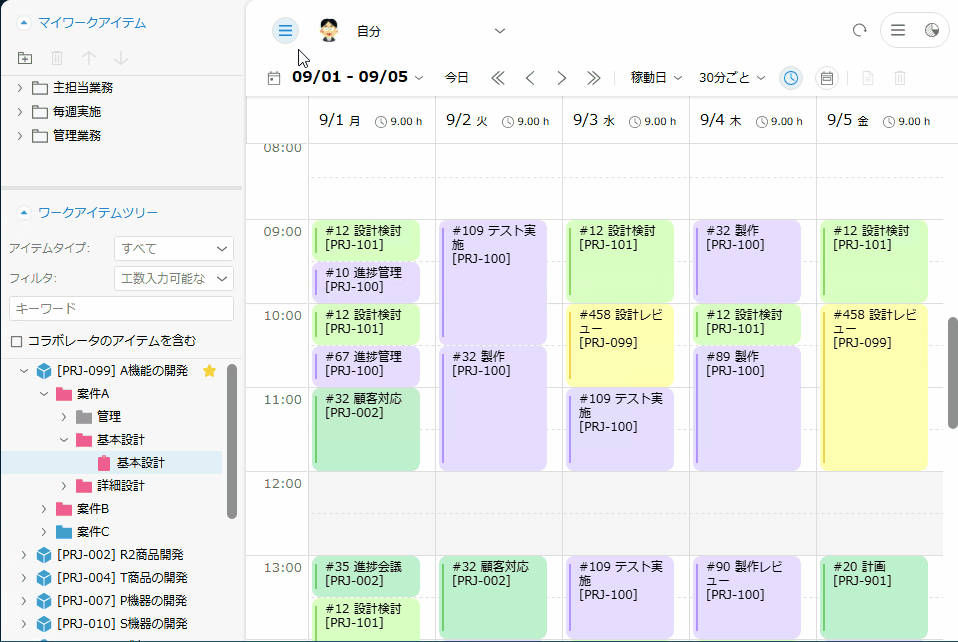Switch to the list view toggle at top right
958x642 pixels.
(x=898, y=31)
